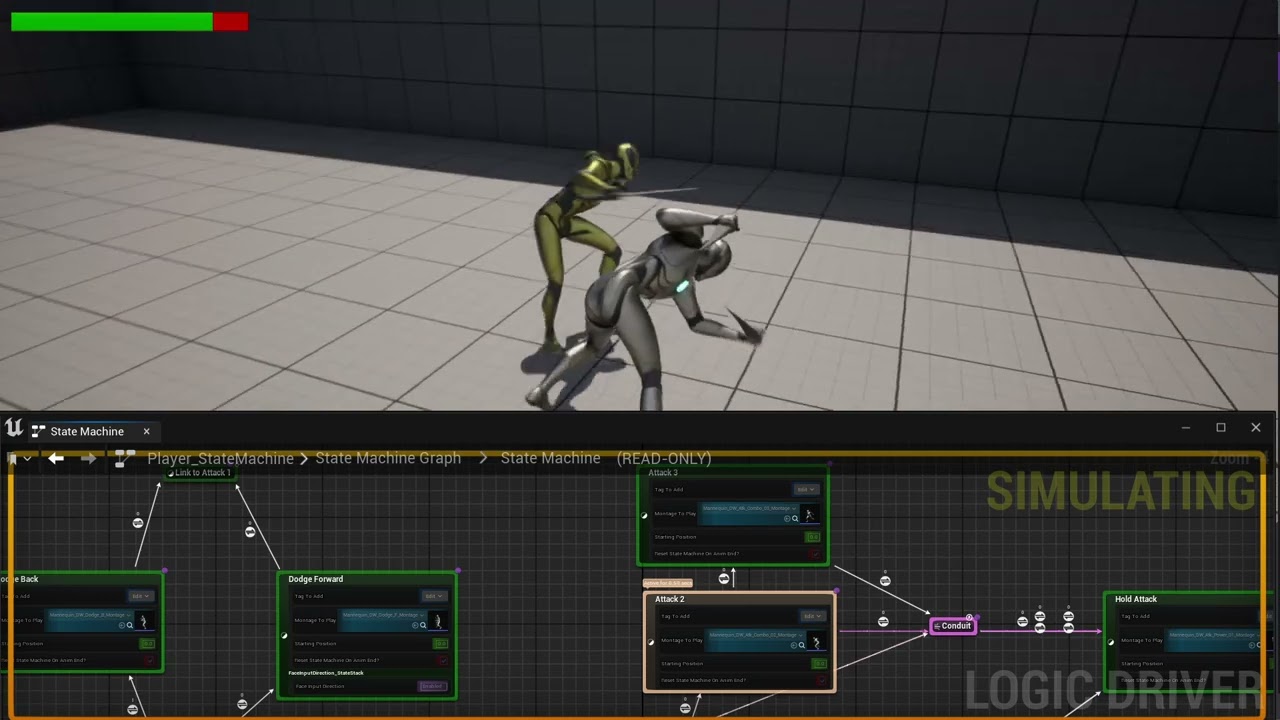
Task: Click the browse magnifier icon in Attack 3
Action: click(x=795, y=518)
